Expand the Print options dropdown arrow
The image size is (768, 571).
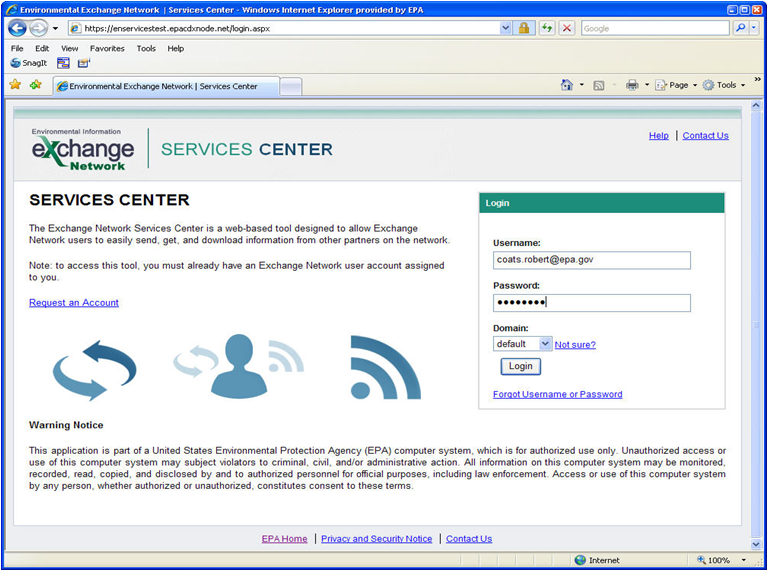tap(647, 85)
